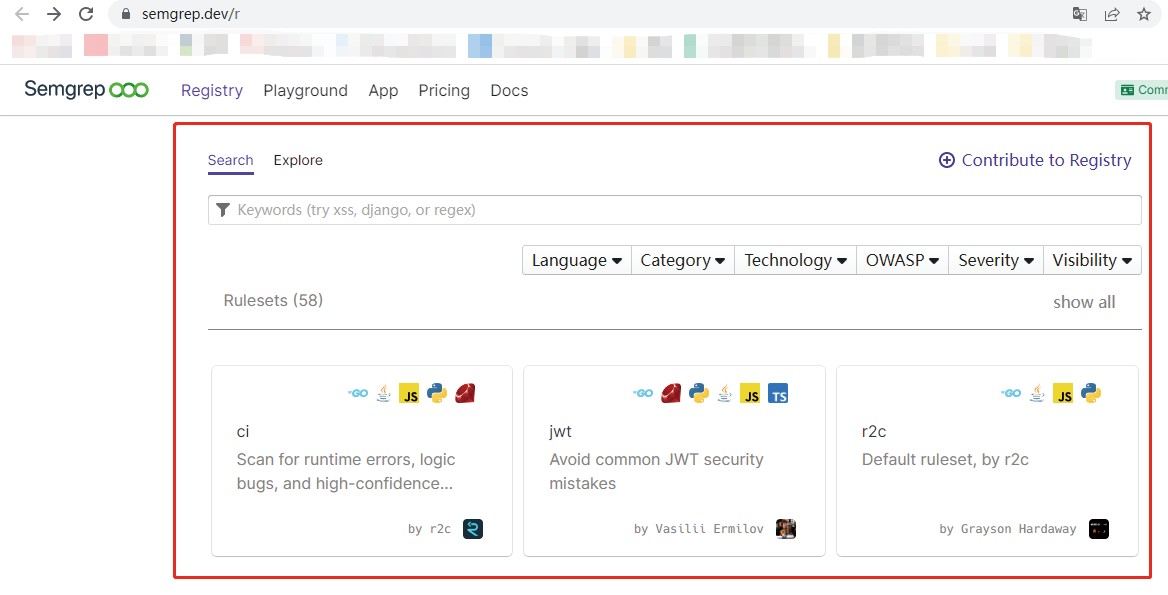Switch to the Explore tab
This screenshot has width=1168, height=595.
point(298,160)
